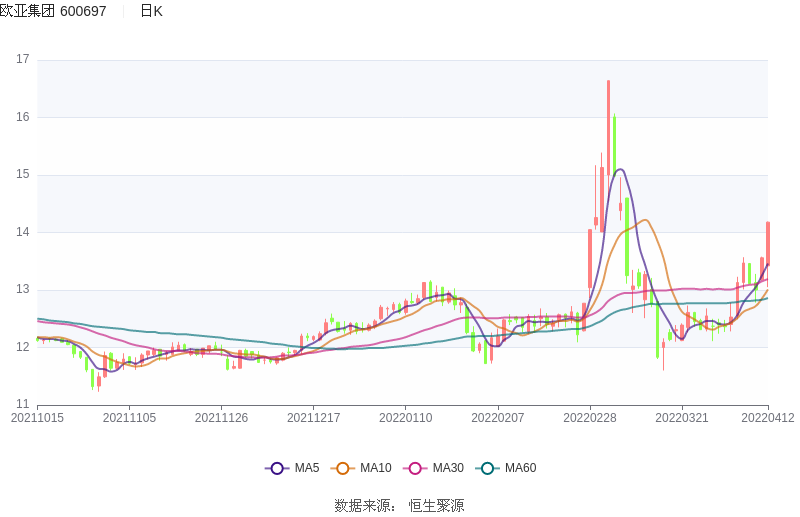This screenshot has height=517, width=800.
Task: Click the orange MA10 legend circle marker
Action: (x=343, y=468)
